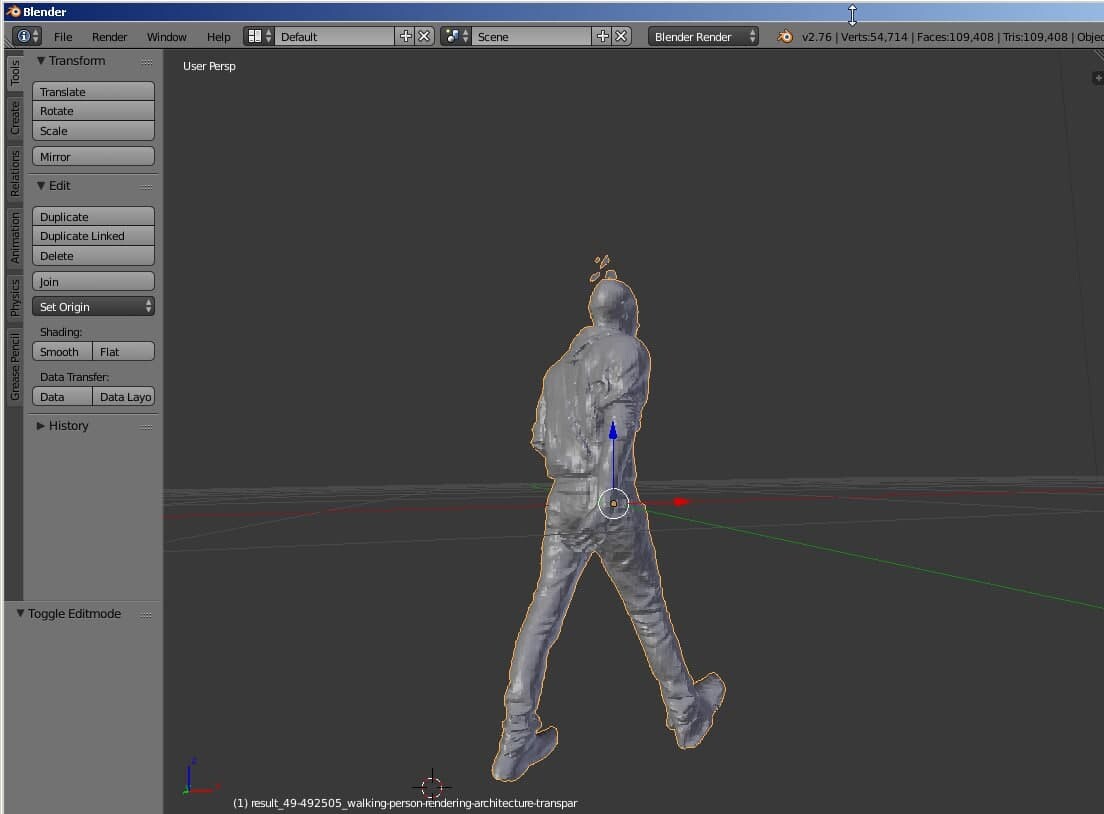
Task: Click the Scene browse icon
Action: pyautogui.click(x=456, y=37)
